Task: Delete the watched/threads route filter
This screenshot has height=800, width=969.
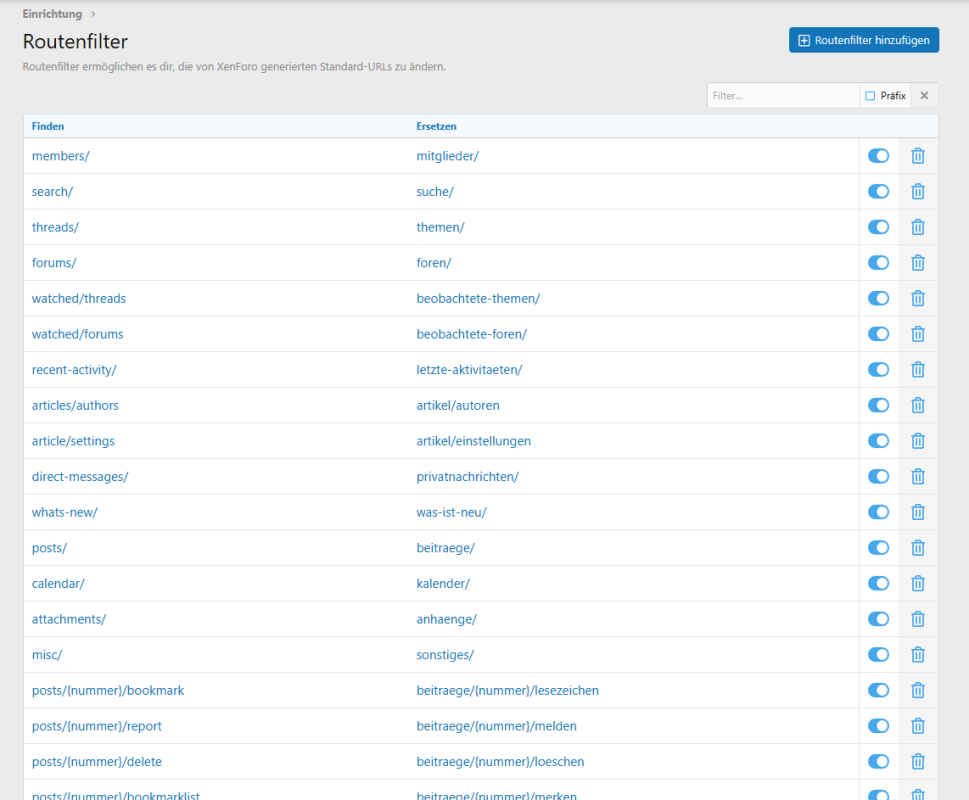Action: coord(918,298)
